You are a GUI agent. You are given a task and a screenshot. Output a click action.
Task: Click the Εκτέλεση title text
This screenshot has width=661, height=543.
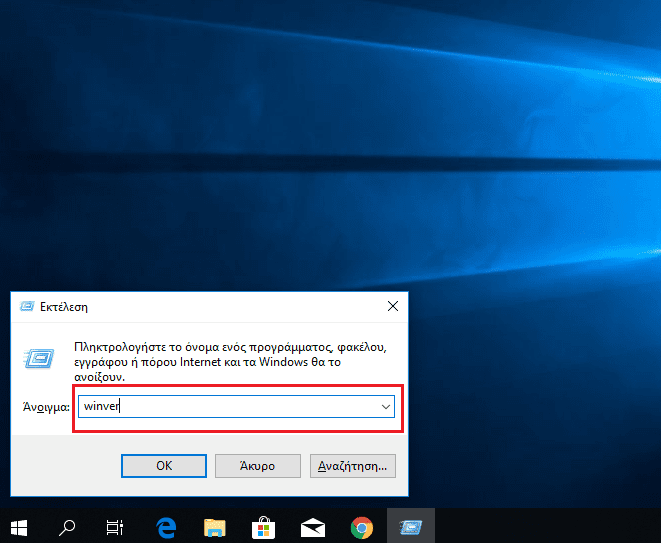pyautogui.click(x=64, y=307)
